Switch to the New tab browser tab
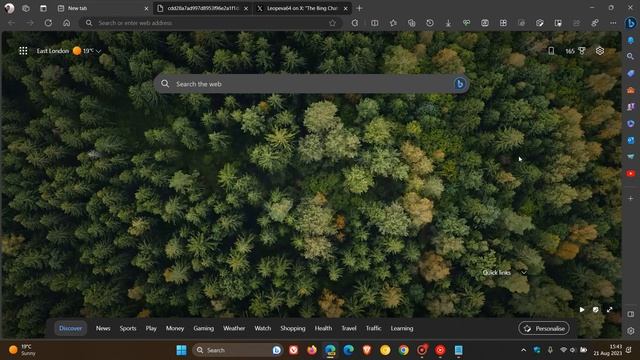 click(x=102, y=8)
